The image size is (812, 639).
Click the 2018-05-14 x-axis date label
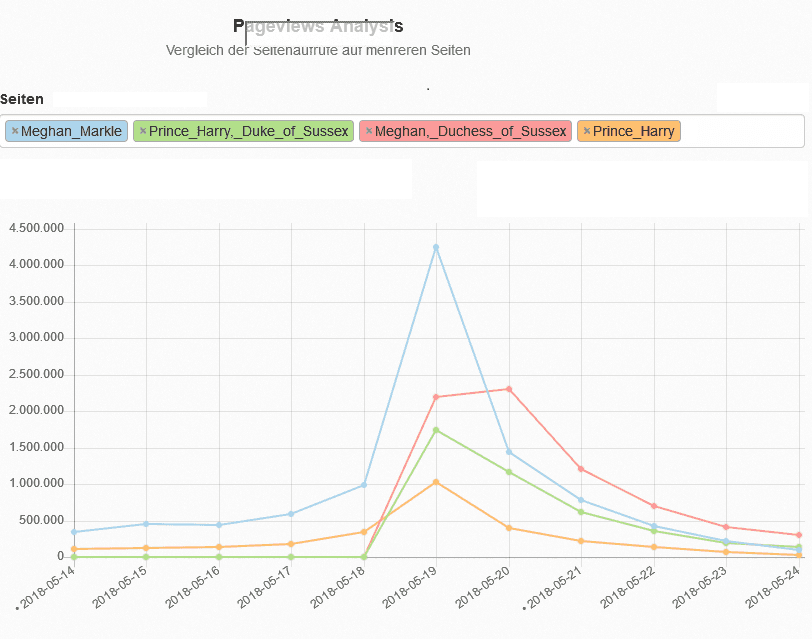[x=48, y=587]
